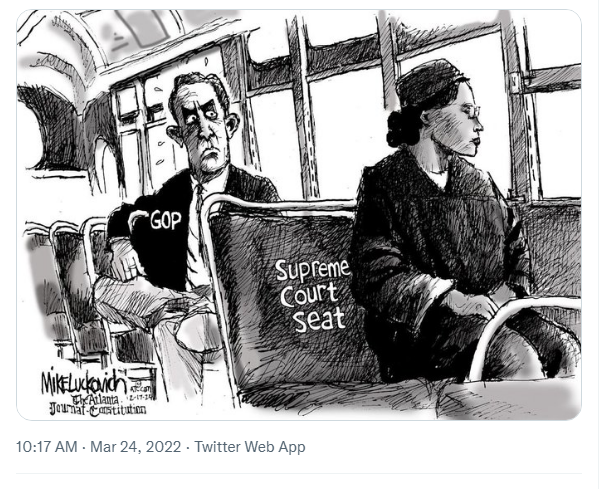
Task: Open the tweet's cartoon image
Action: tap(299, 215)
